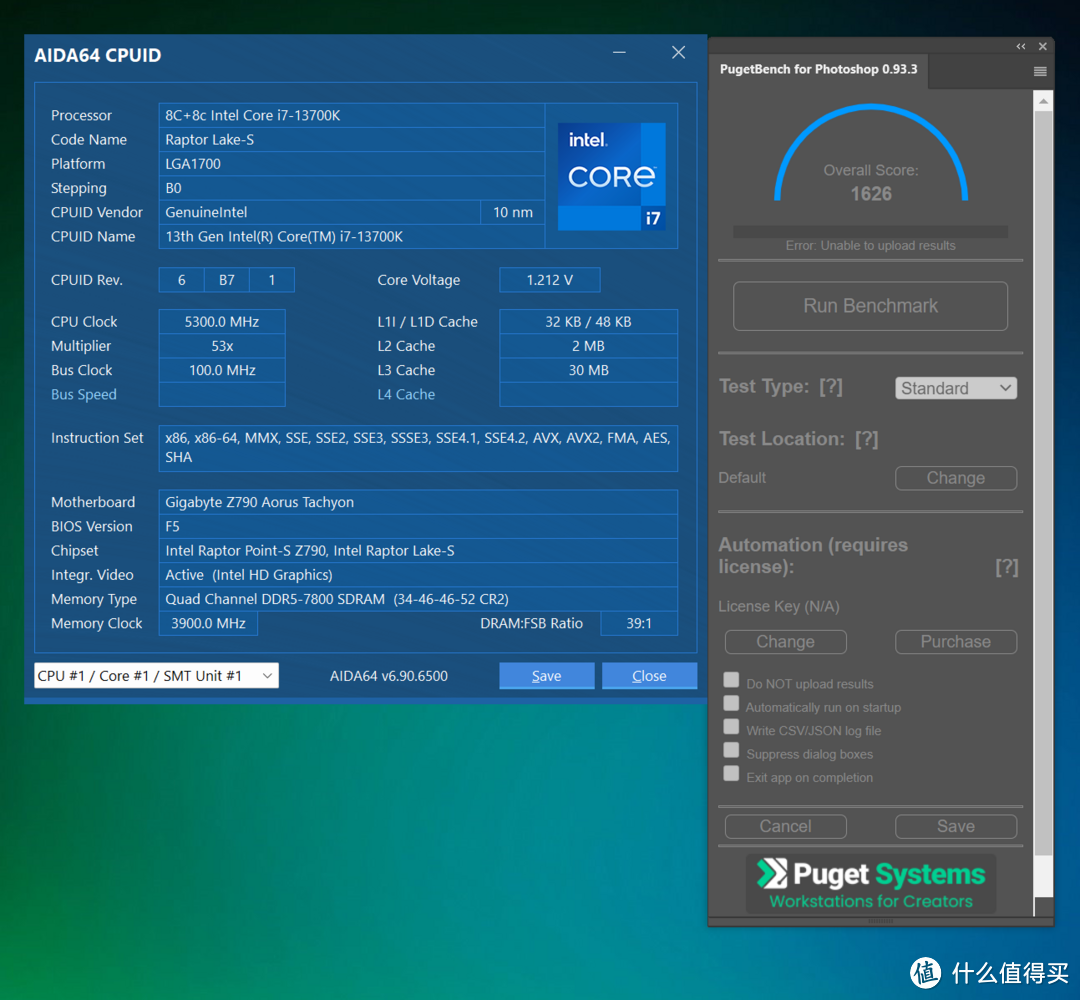The height and width of the screenshot is (1000, 1080).
Task: Click Memory Type Quad Channel DDR5-7800 value
Action: (x=418, y=599)
